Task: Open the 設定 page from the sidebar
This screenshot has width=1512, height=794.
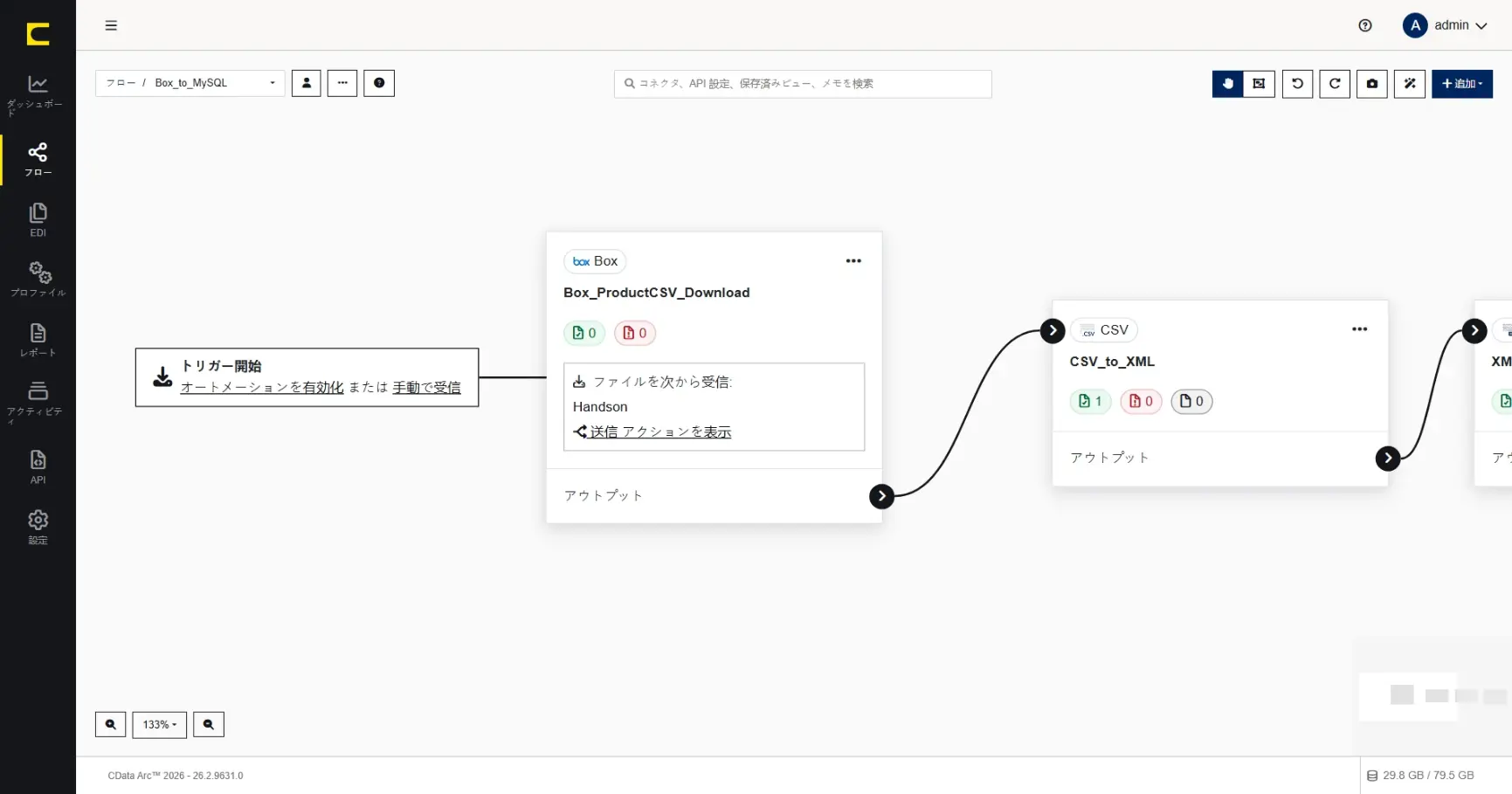Action: pos(38,527)
